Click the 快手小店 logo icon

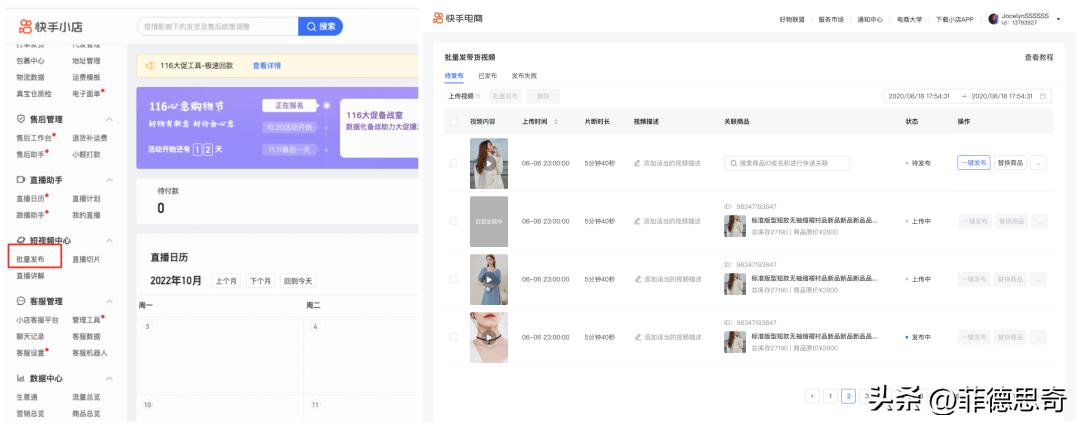click(25, 26)
